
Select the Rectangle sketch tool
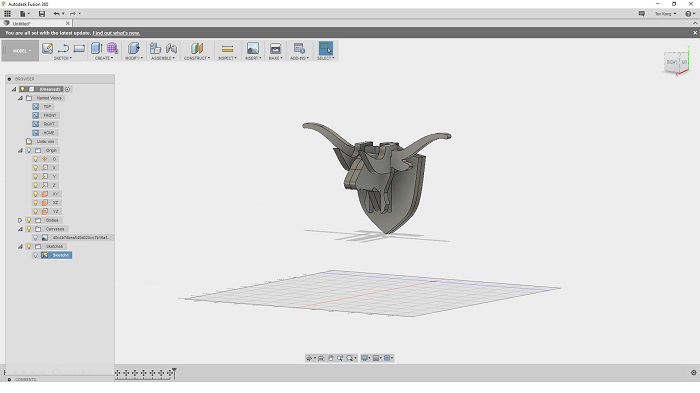(x=79, y=48)
